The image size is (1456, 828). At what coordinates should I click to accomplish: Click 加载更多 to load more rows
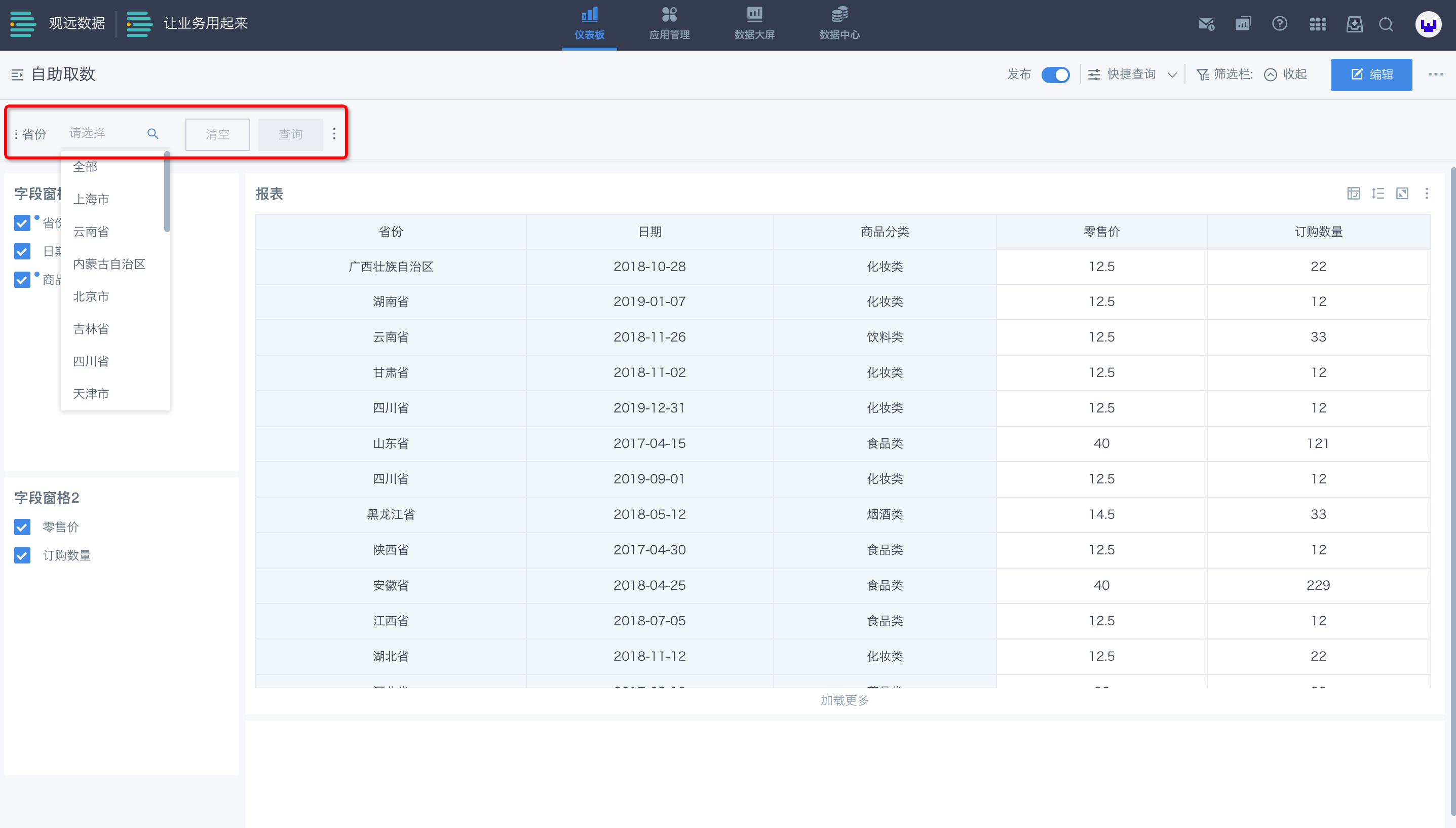844,700
